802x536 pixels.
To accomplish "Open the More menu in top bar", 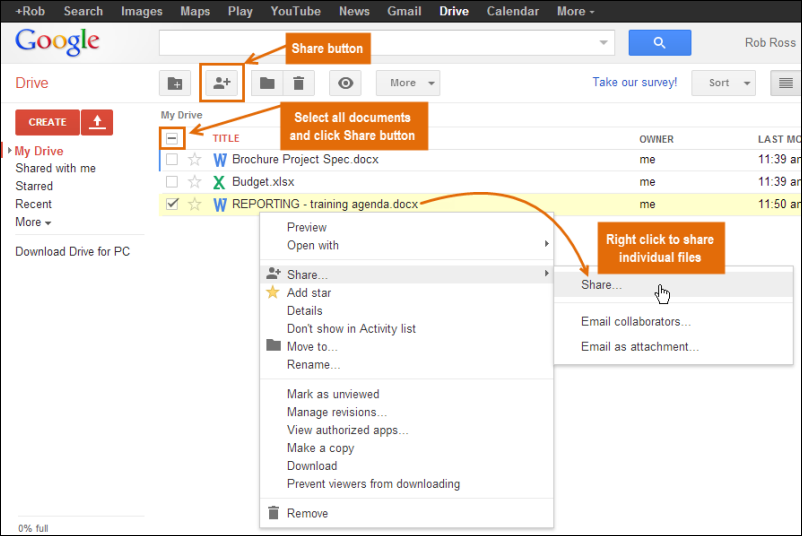I will pos(575,11).
